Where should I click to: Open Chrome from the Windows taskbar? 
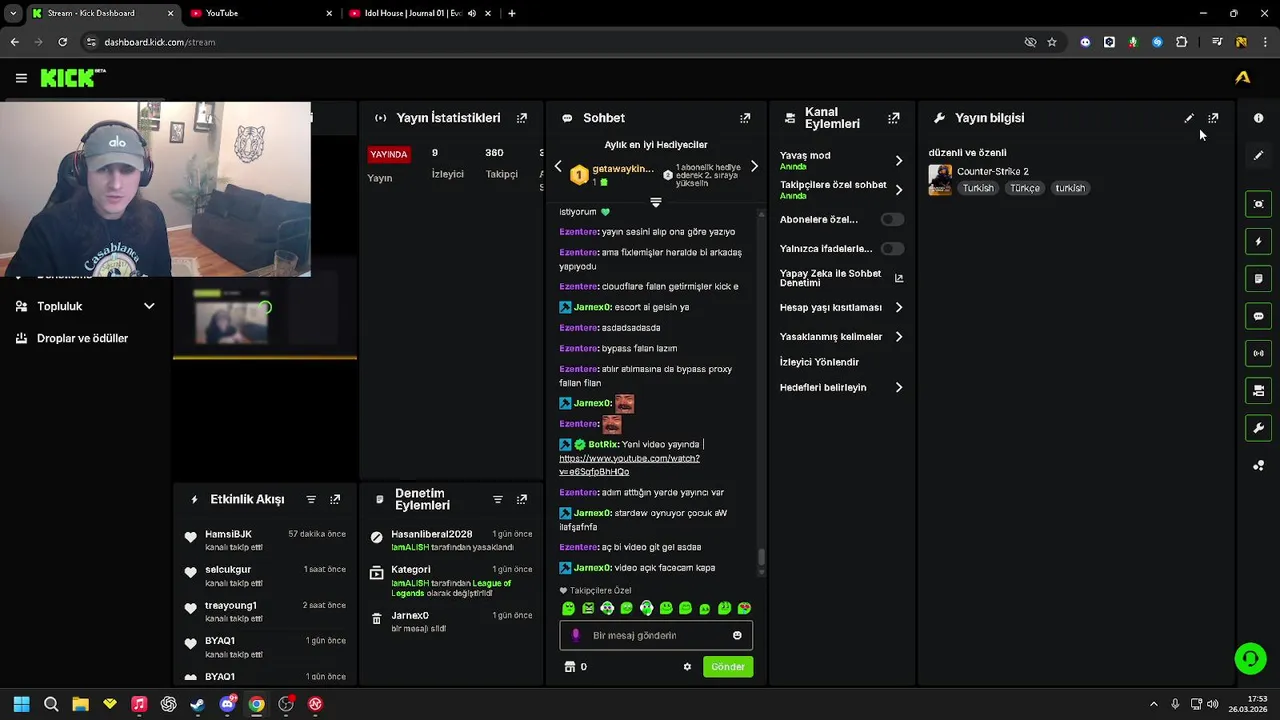[x=256, y=704]
